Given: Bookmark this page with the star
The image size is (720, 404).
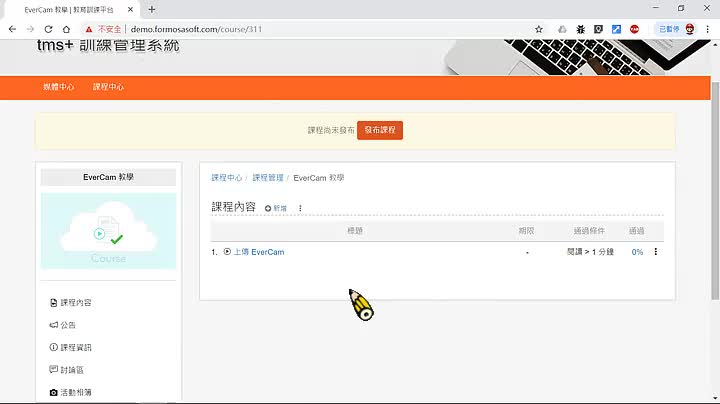Looking at the screenshot, I should click(539, 29).
